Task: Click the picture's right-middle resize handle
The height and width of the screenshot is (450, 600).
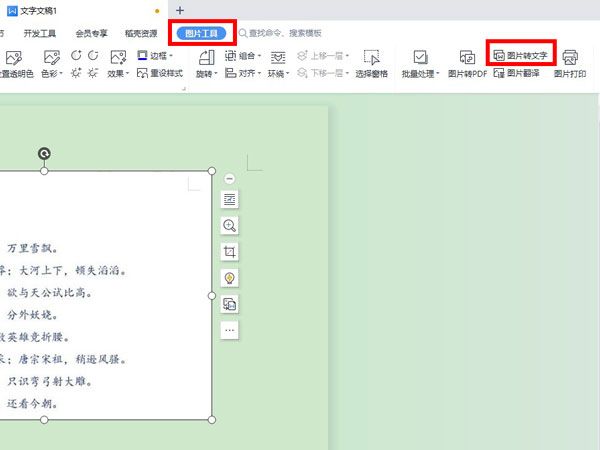Action: (x=212, y=295)
